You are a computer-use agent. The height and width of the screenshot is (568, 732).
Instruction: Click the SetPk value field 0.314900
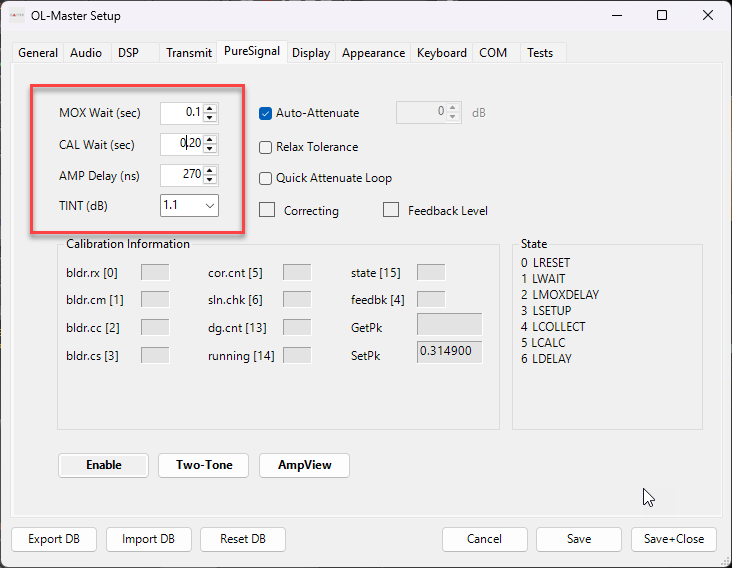point(450,352)
